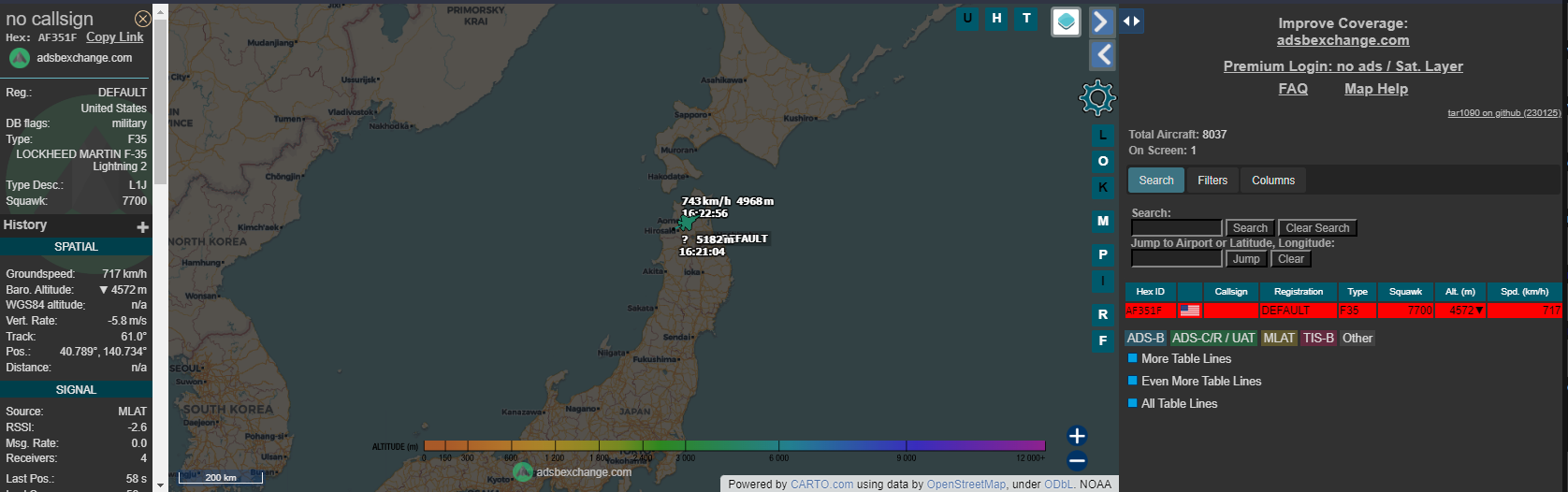Close the aircraft info panel with X icon
Viewport: 1568px width, 492px height.
coord(142,19)
